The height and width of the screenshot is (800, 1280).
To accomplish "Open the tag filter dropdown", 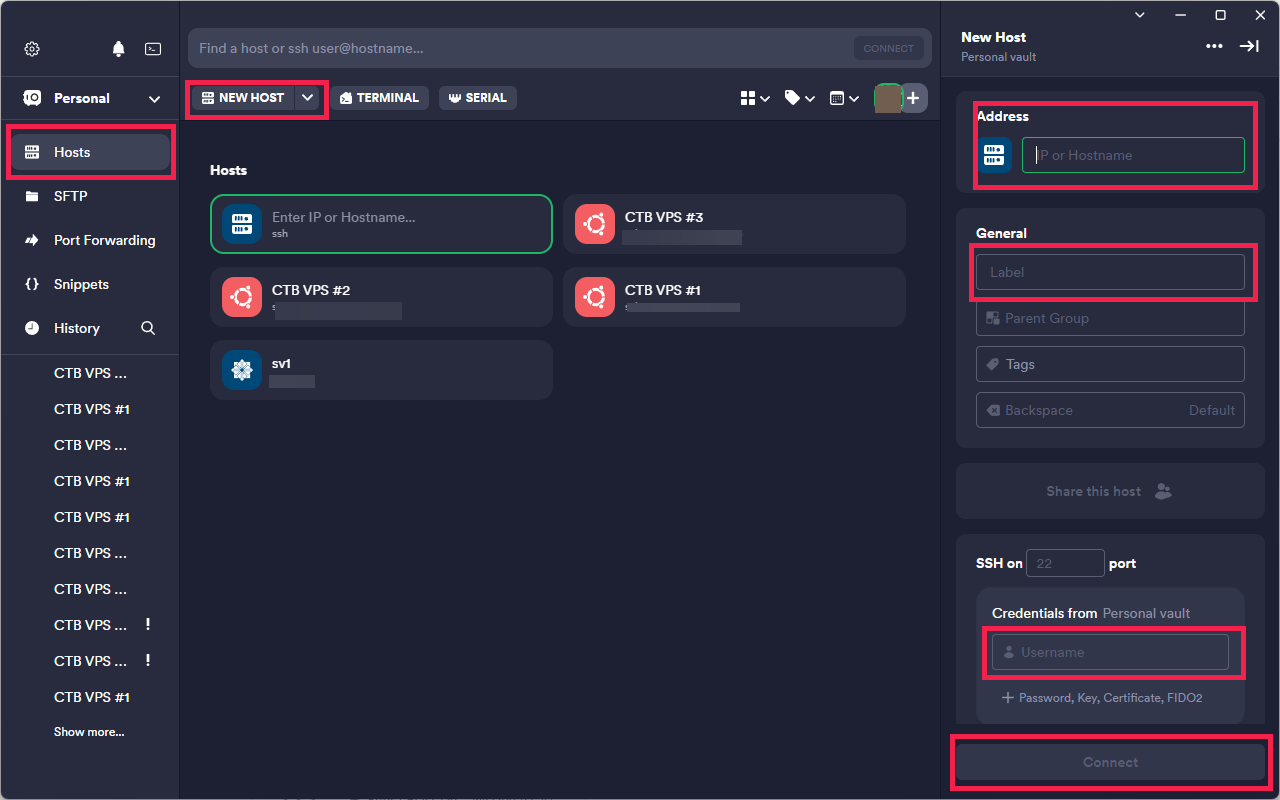I will 799,98.
